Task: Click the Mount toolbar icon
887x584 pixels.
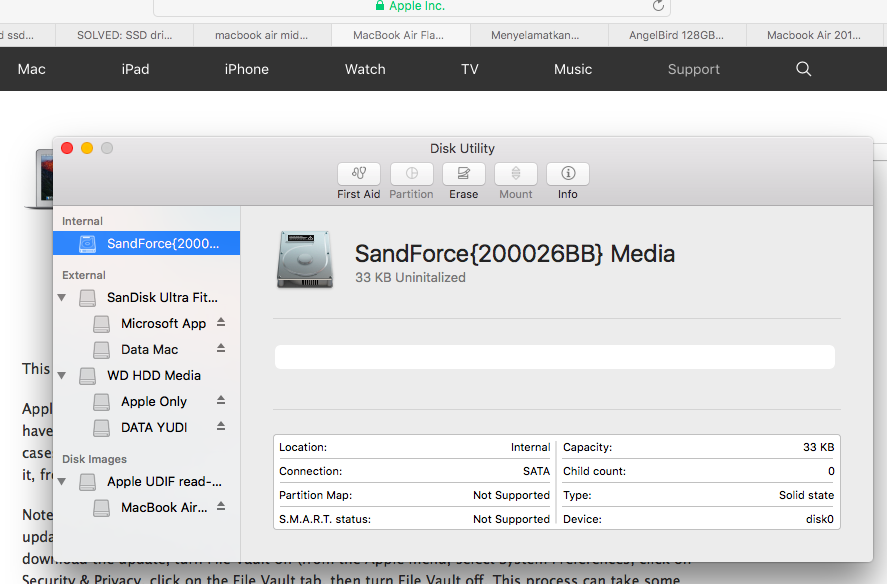Action: (x=516, y=174)
